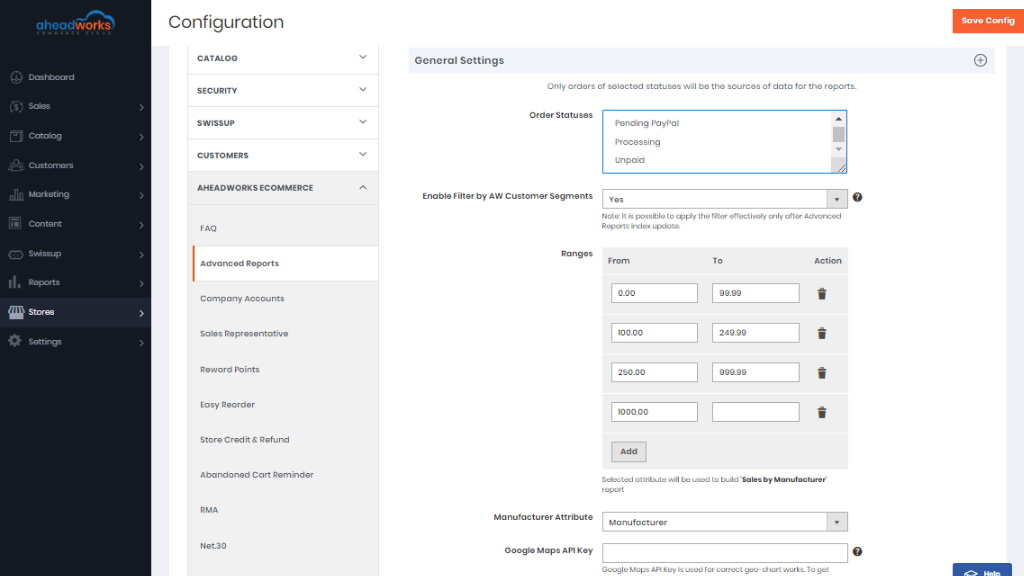This screenshot has width=1024, height=576.
Task: Click the Sales dollar icon
Action: click(16, 106)
